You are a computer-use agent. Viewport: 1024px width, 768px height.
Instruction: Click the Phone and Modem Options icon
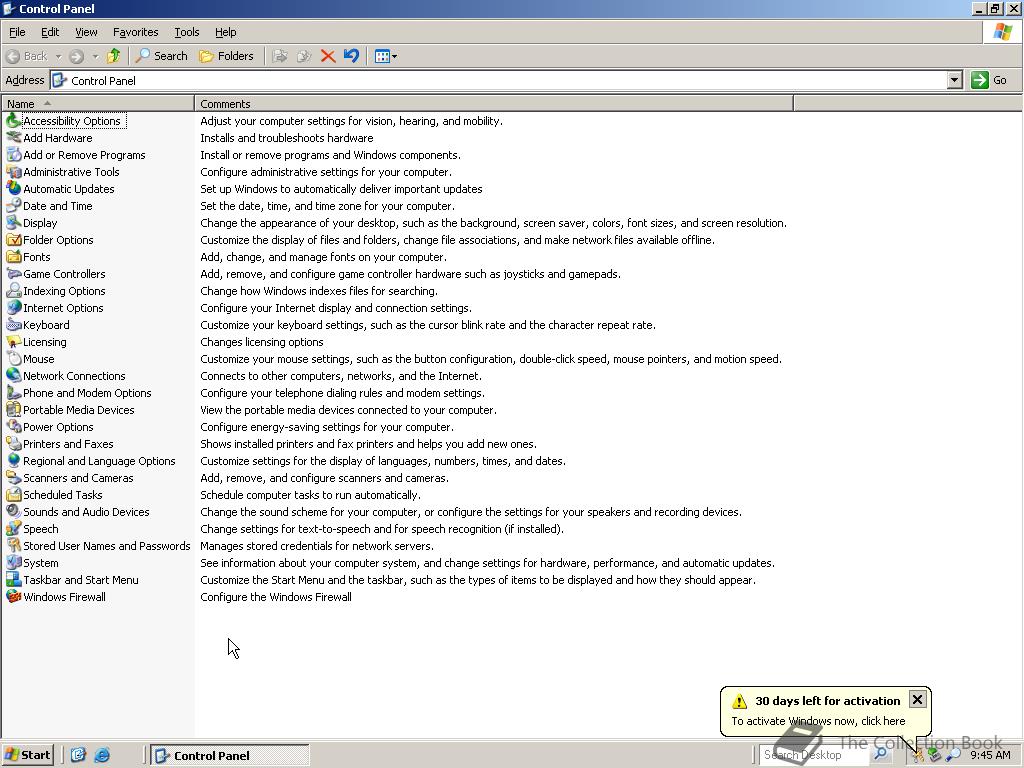[x=13, y=392]
